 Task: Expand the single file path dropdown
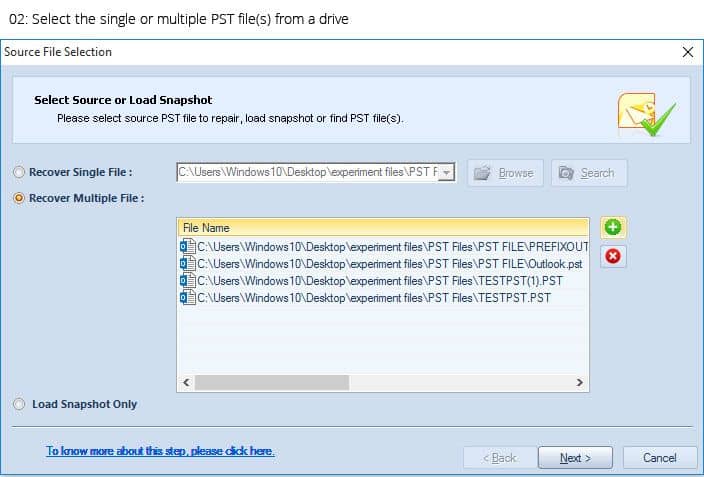[x=447, y=173]
